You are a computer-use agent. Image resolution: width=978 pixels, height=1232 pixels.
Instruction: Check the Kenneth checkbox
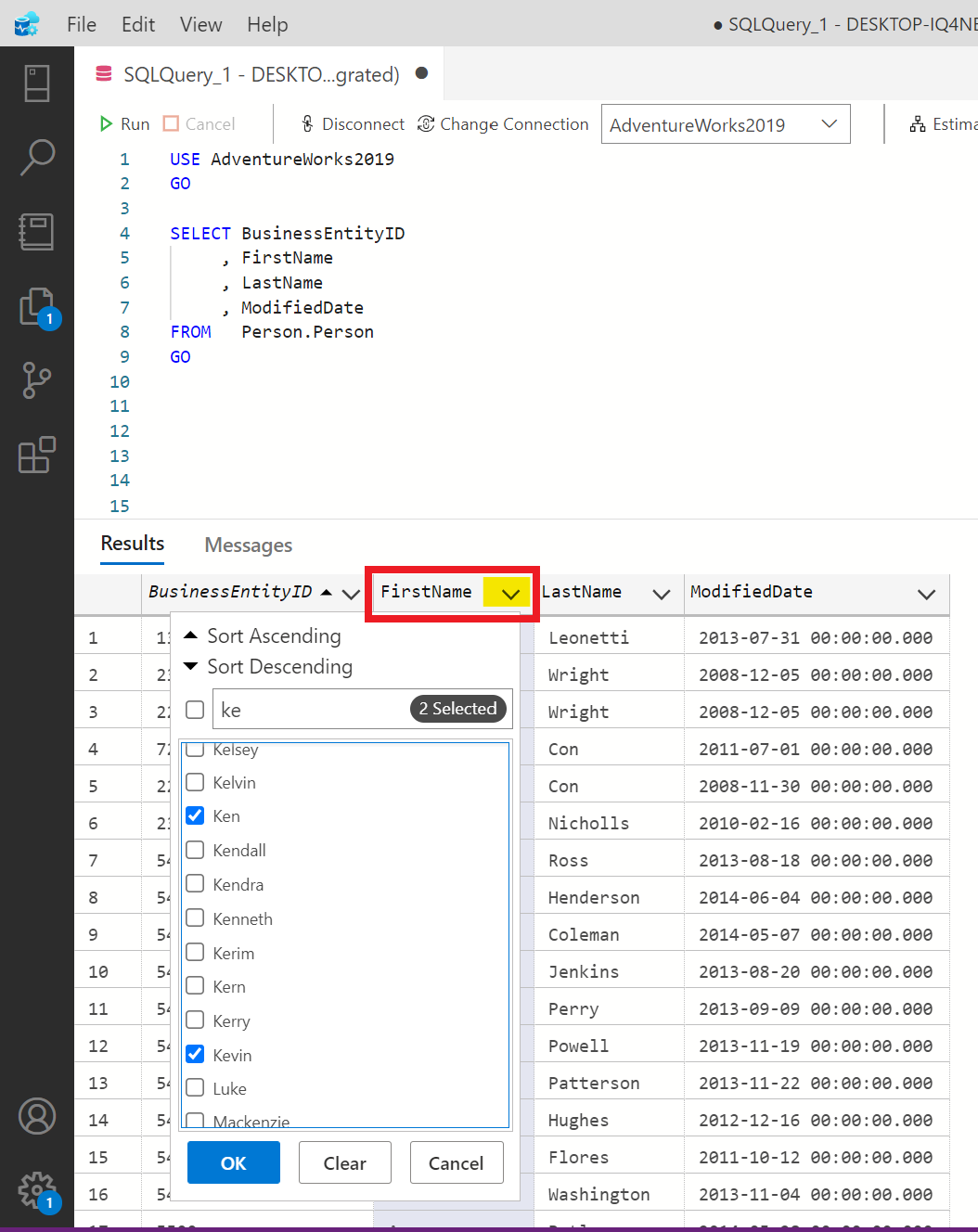[195, 918]
